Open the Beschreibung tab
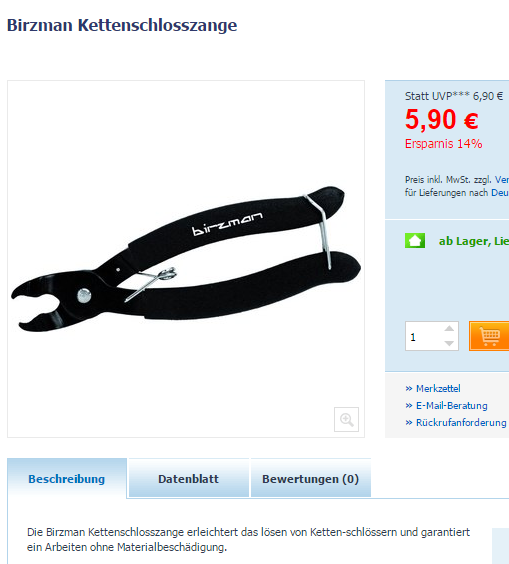509x564 pixels. (67, 479)
